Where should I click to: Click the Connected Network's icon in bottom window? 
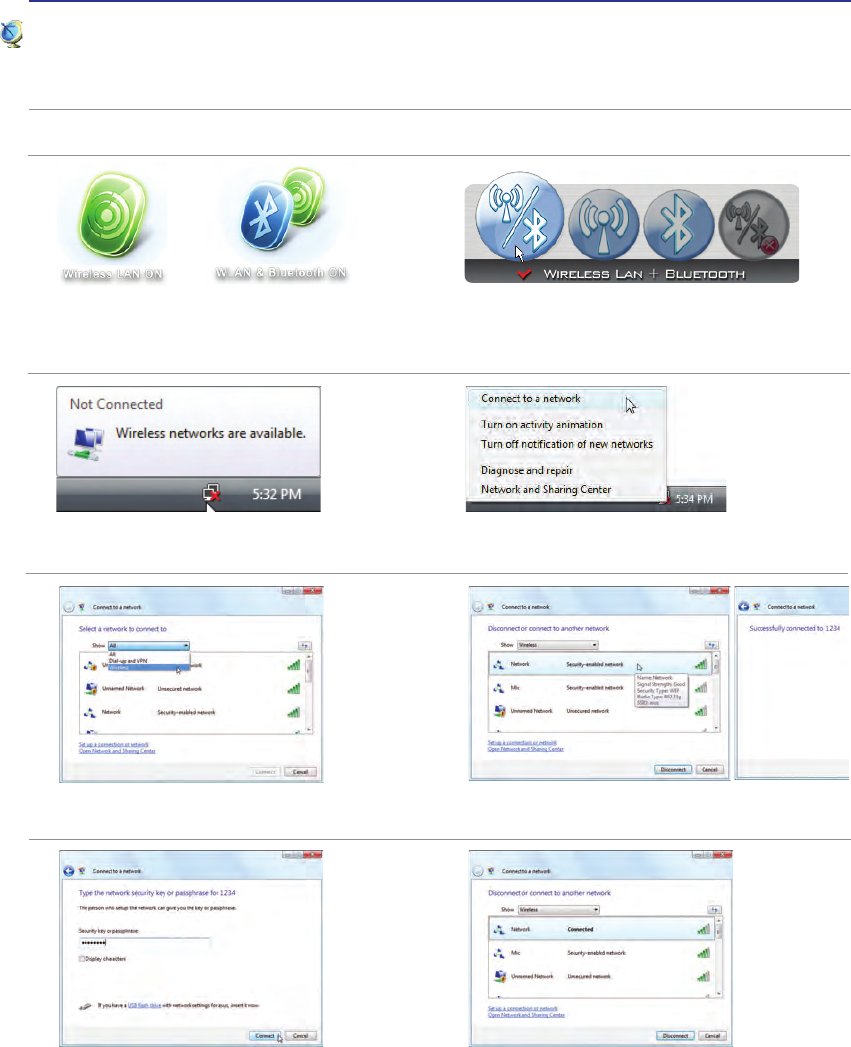tap(499, 929)
